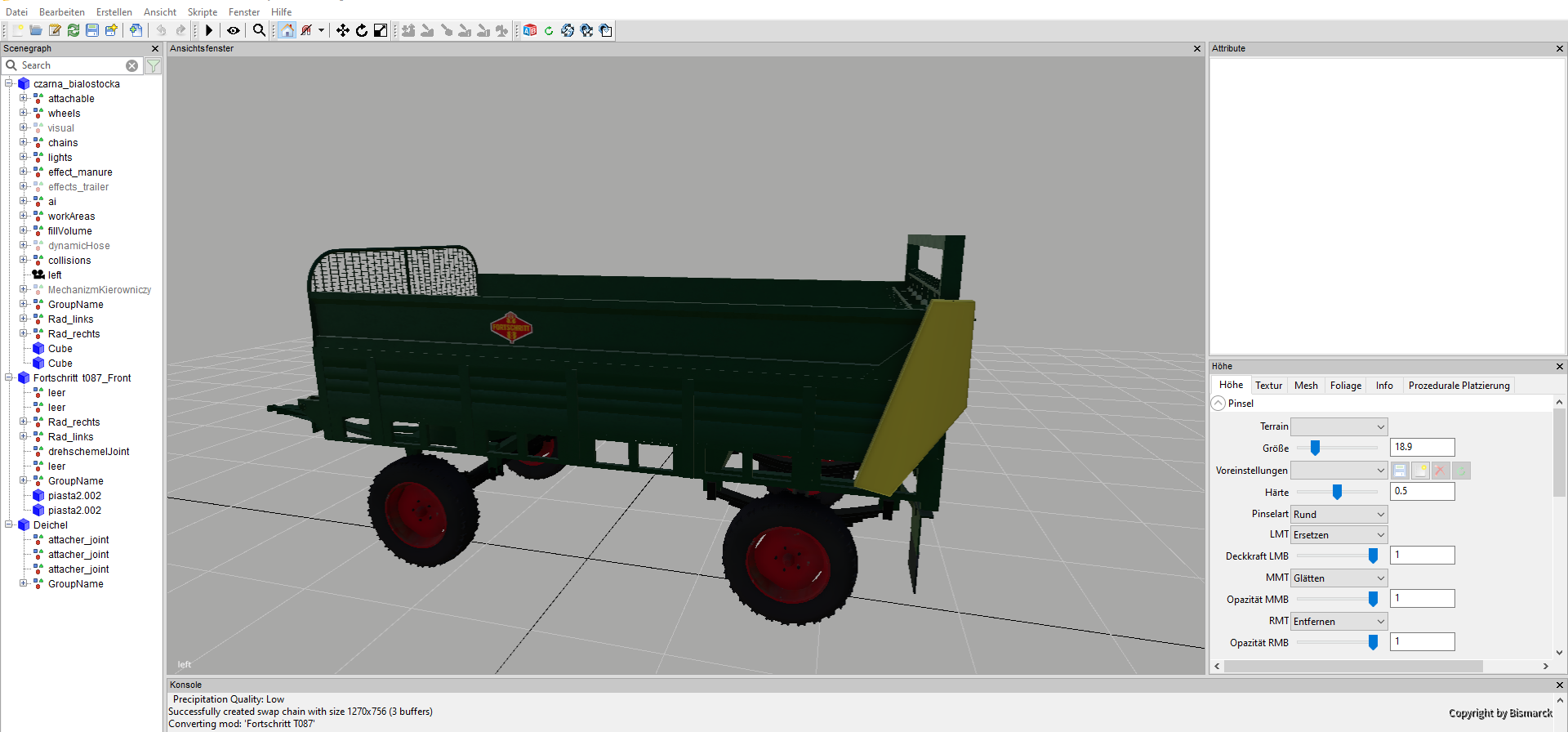Toggle the scenegraph filter funnel icon

(153, 65)
